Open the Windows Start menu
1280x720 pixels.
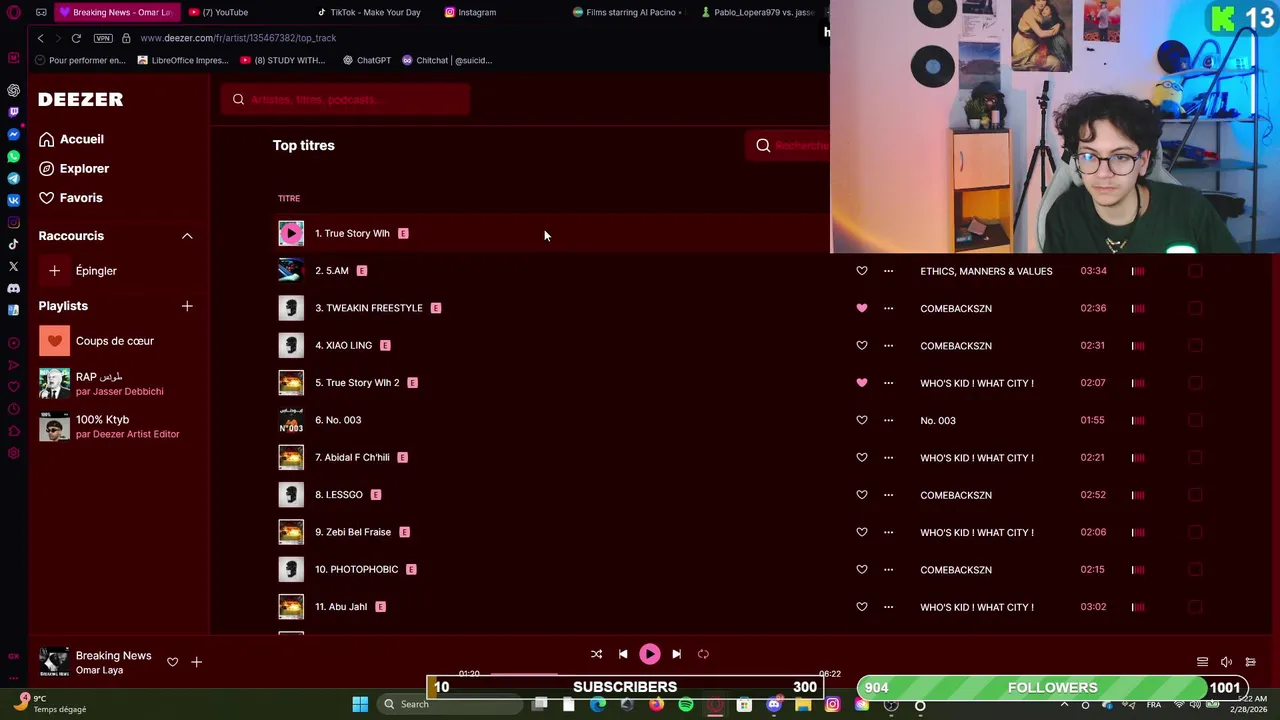coord(360,704)
